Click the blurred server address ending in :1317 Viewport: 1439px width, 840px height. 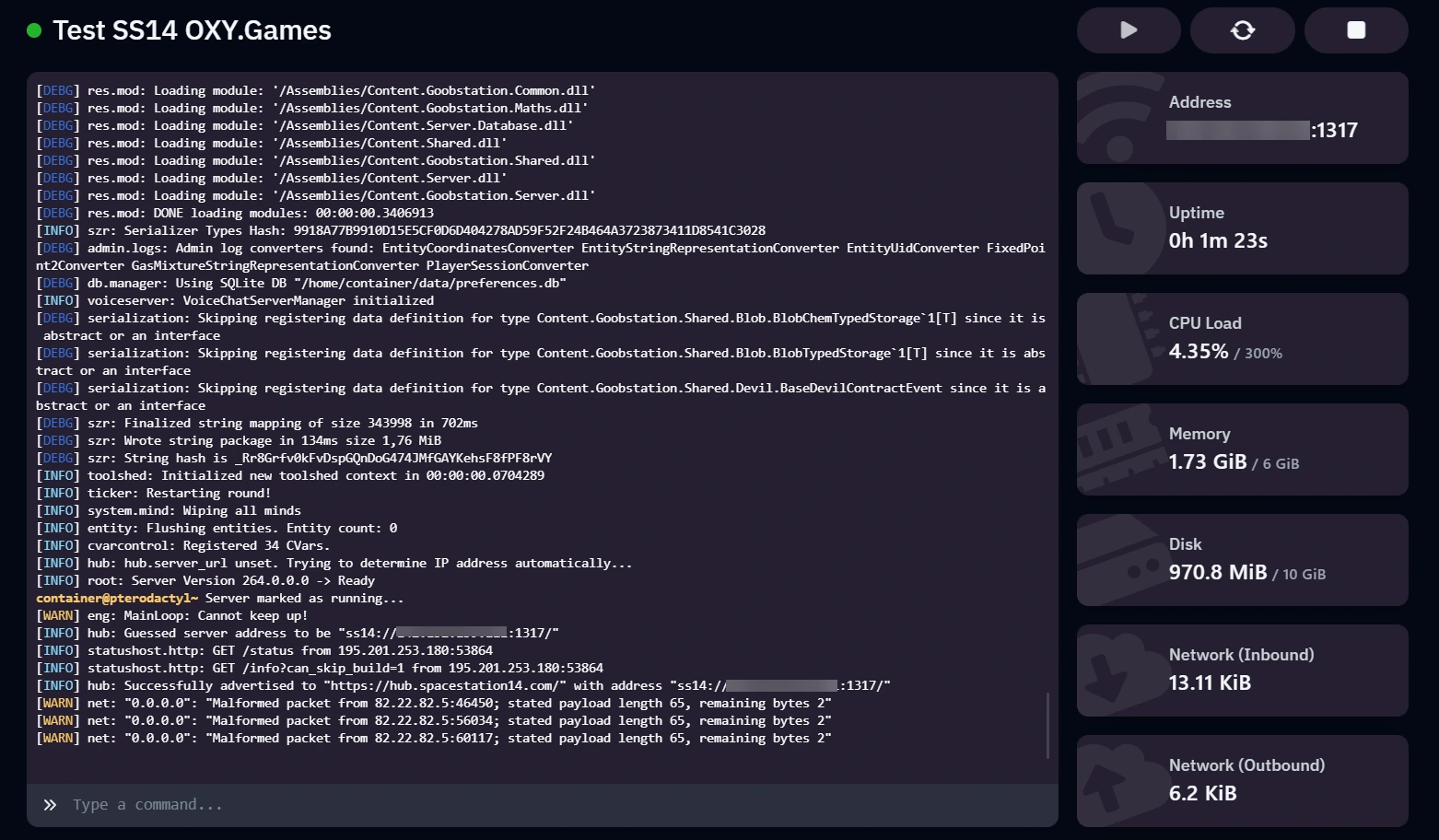point(1263,130)
